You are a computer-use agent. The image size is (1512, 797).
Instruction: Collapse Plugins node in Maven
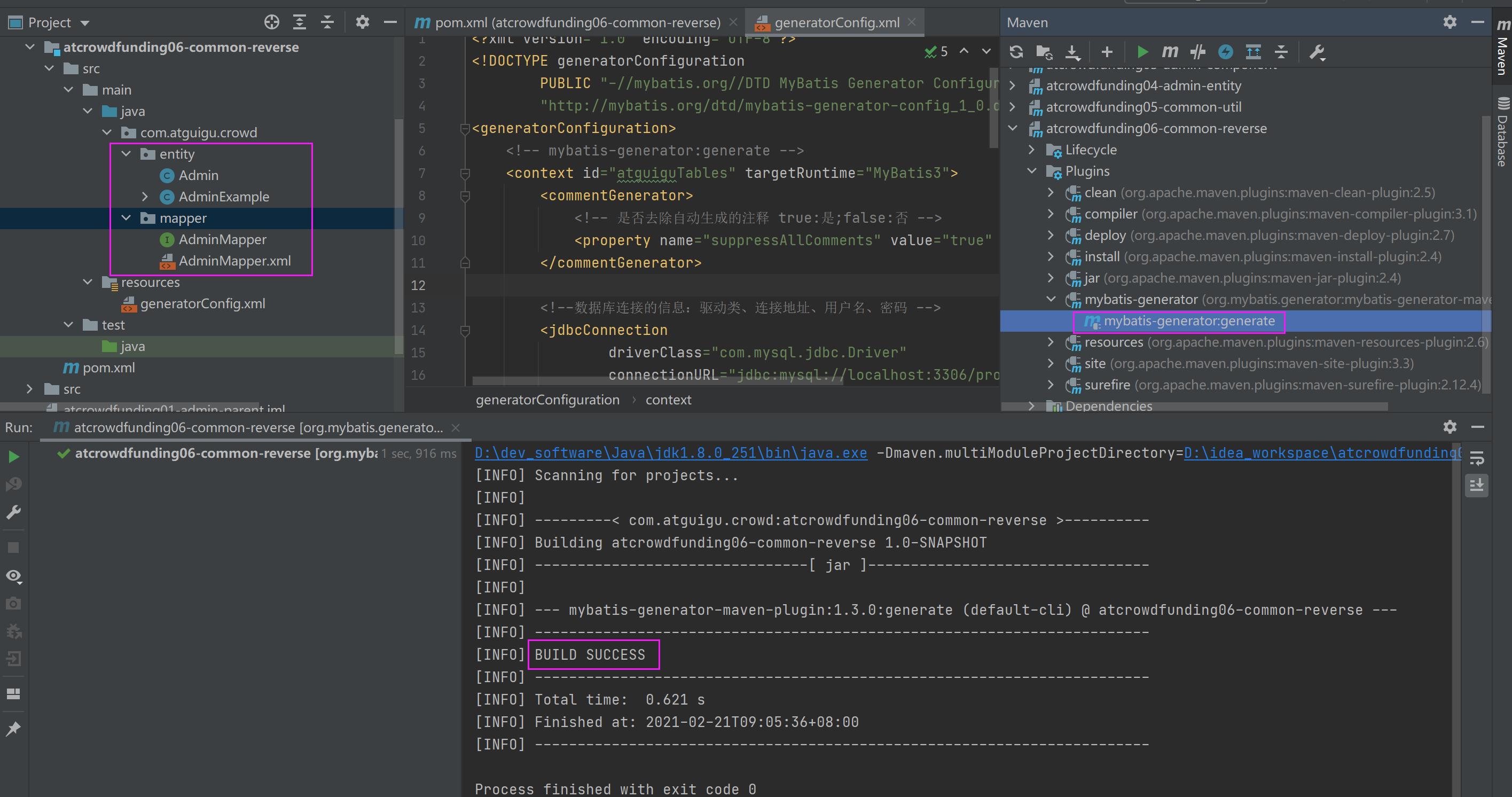pos(1031,171)
